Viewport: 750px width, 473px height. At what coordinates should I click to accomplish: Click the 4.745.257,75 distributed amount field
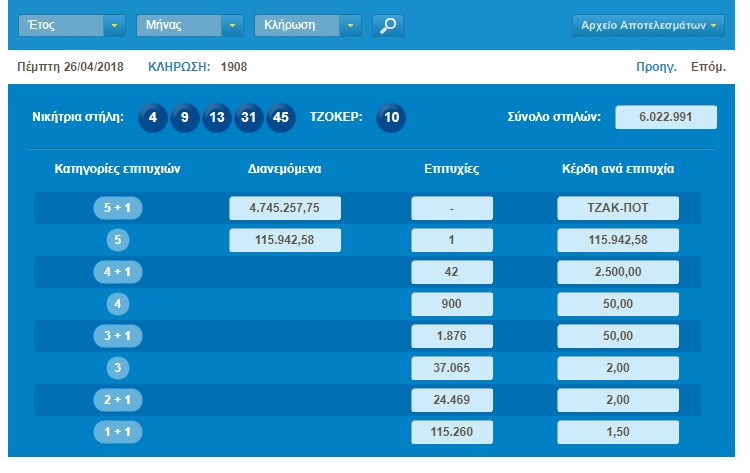point(285,208)
